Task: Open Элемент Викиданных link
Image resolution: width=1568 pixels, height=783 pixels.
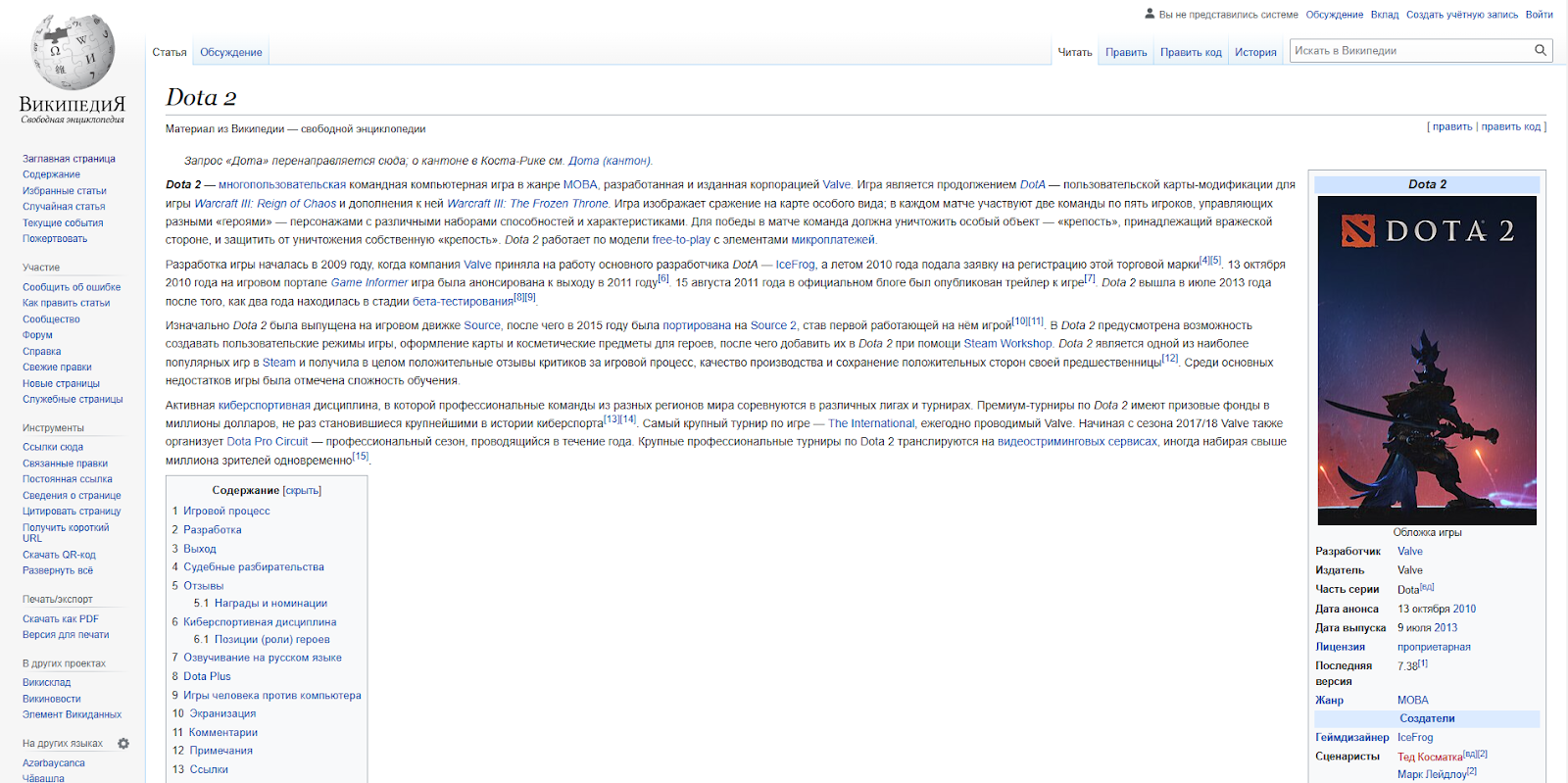Action: pos(73,714)
